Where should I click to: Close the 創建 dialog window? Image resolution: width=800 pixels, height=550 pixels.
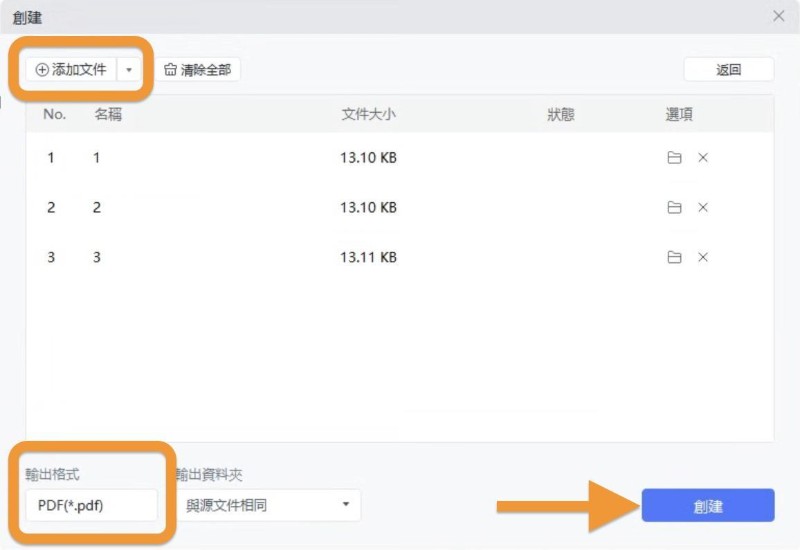[x=779, y=16]
